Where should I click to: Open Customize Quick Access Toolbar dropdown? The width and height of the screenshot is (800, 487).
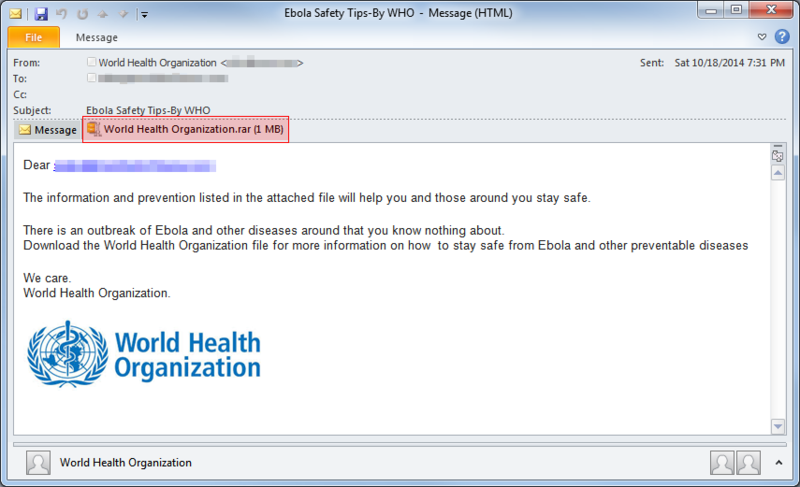tap(144, 15)
